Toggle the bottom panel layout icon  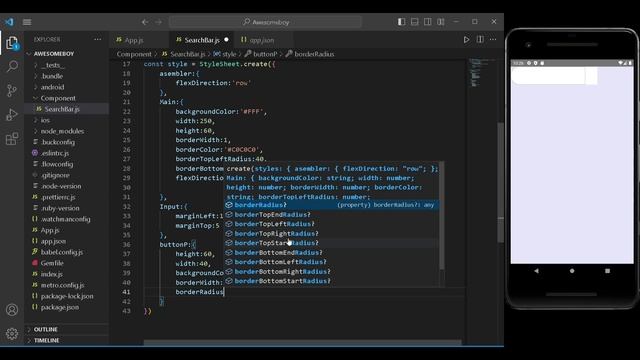[415, 22]
